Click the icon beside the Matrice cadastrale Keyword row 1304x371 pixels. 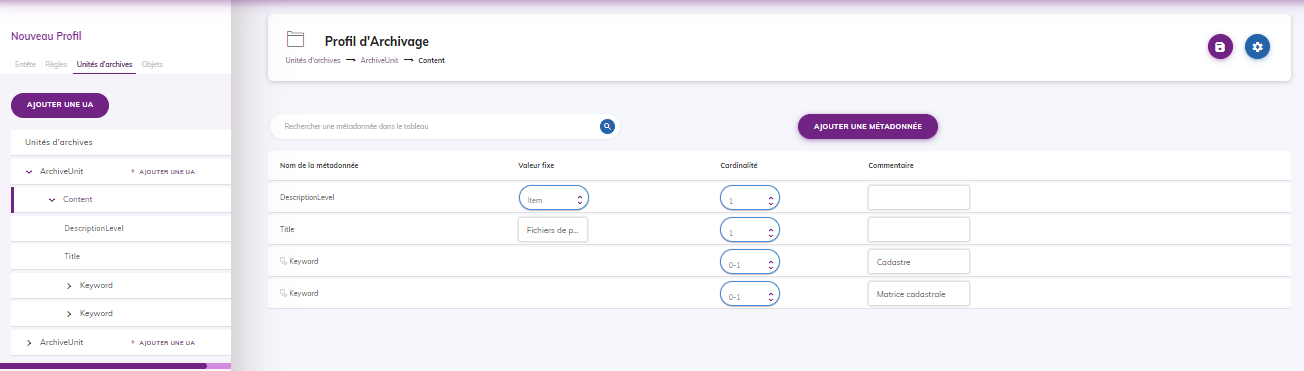click(283, 293)
